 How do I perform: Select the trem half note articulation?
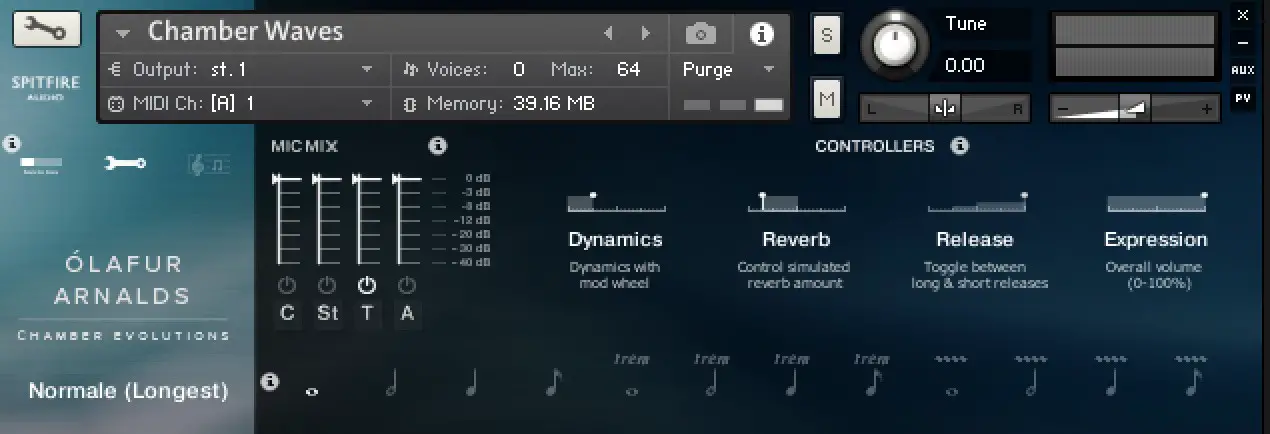click(x=711, y=377)
